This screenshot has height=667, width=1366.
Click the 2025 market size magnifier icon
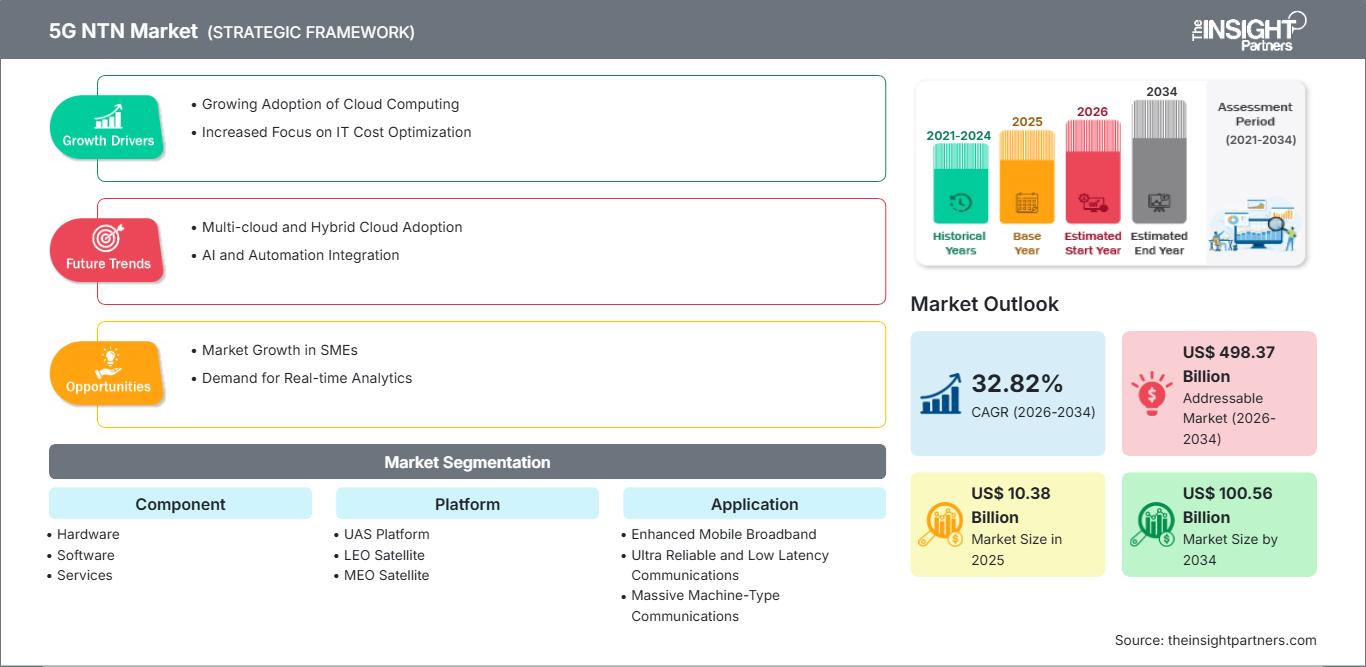941,524
